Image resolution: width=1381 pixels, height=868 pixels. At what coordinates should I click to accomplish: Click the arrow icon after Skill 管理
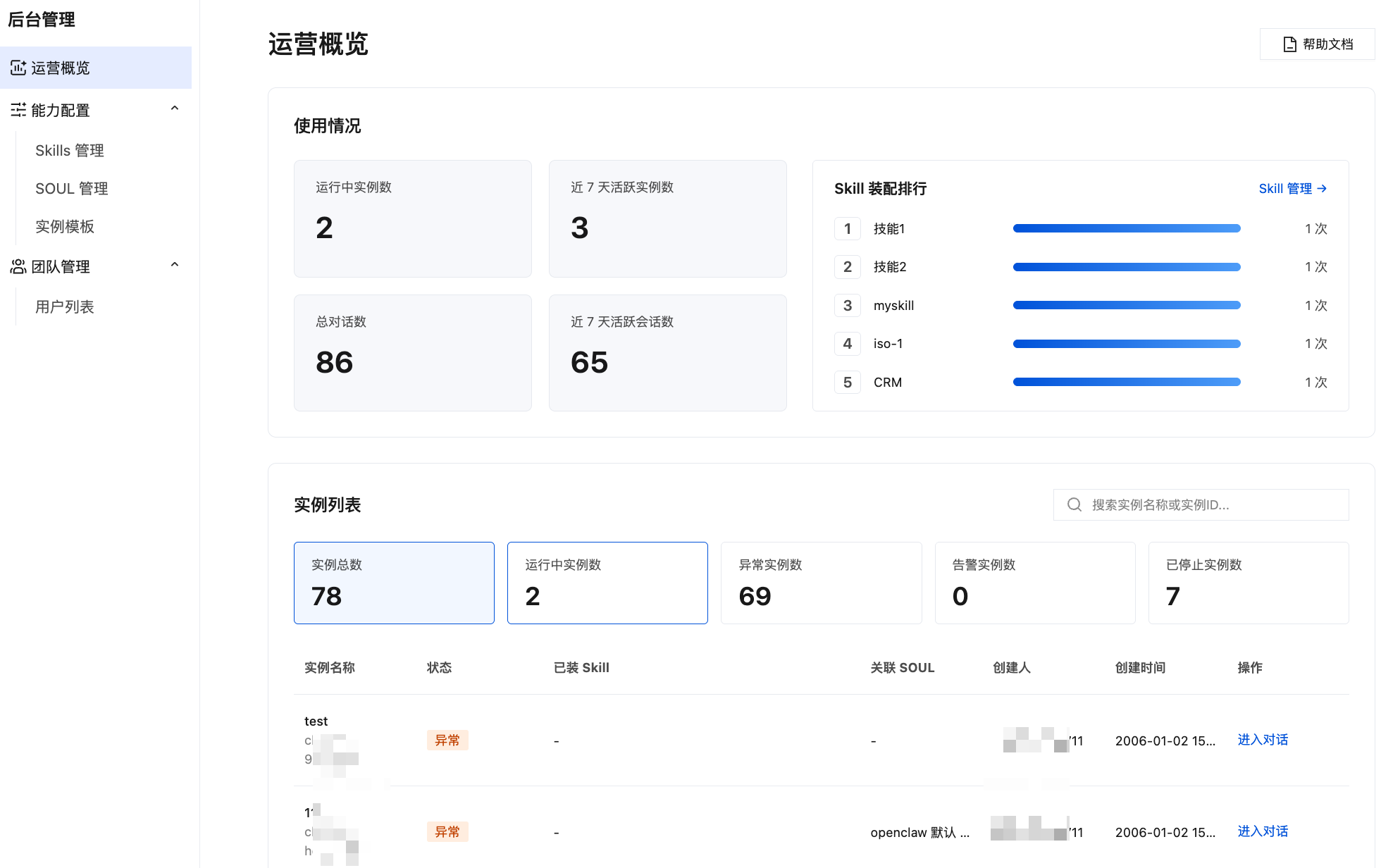pyautogui.click(x=1322, y=188)
